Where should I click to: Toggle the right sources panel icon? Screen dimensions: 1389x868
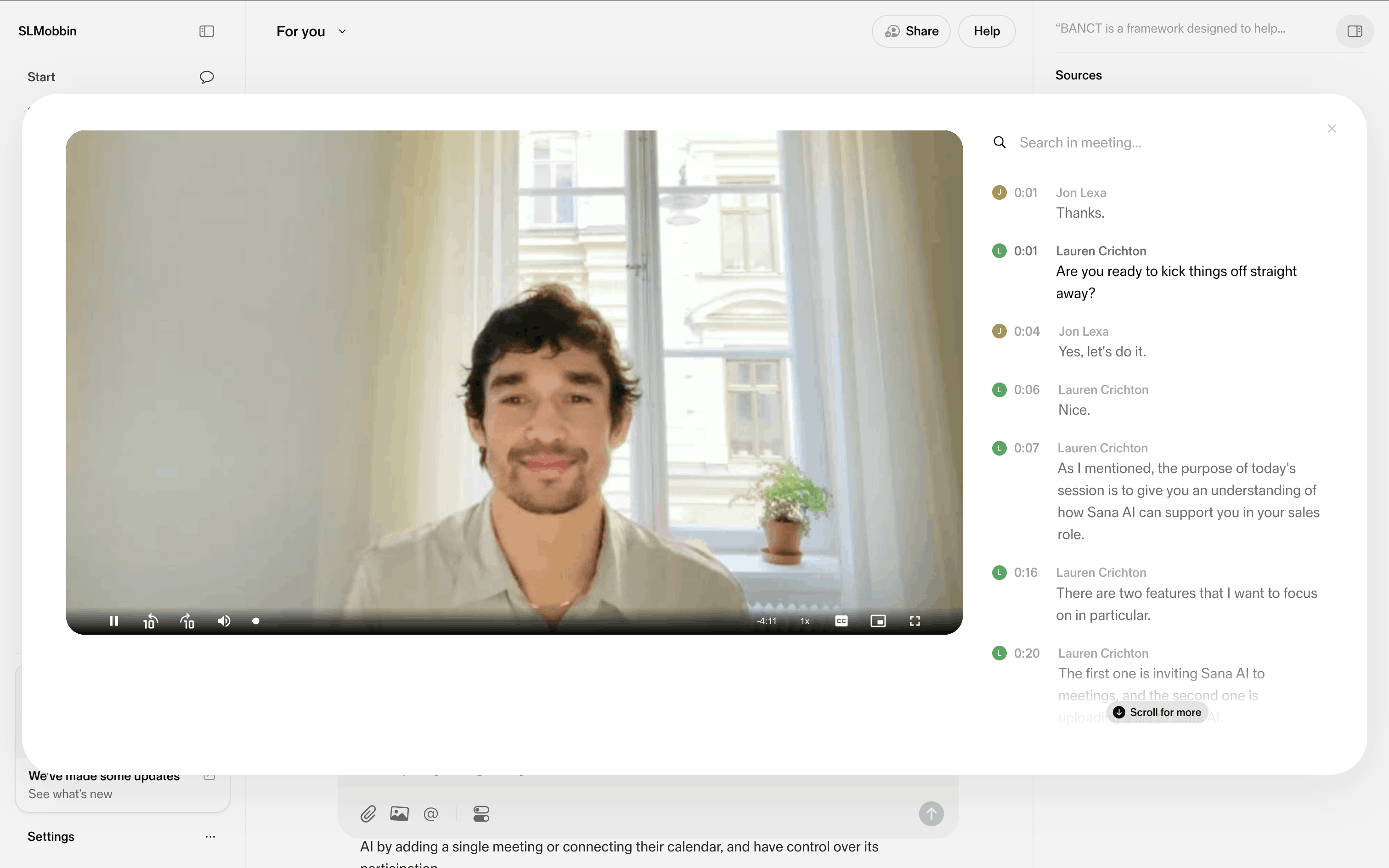1355,31
